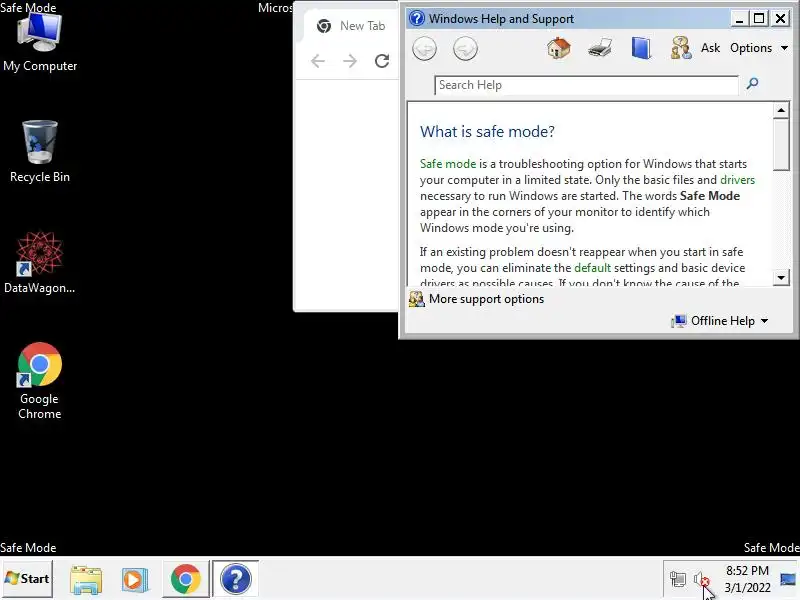Click the Start button
The image size is (800, 600).
[x=27, y=579]
